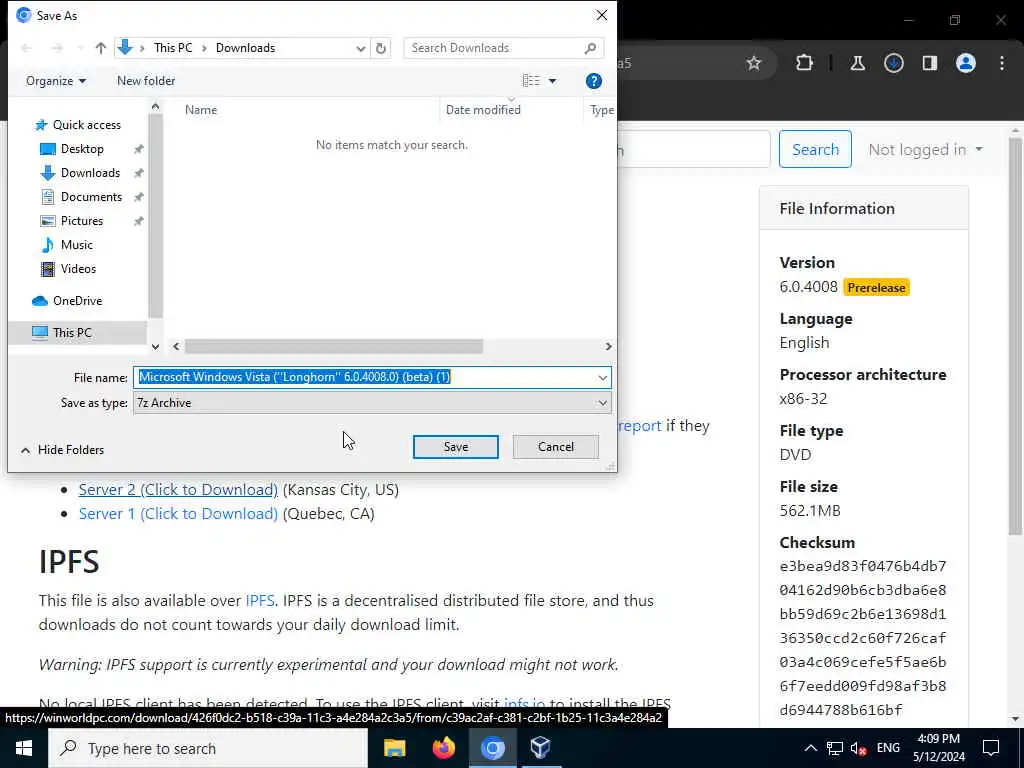Refresh the Downloads folder listing

[381, 48]
